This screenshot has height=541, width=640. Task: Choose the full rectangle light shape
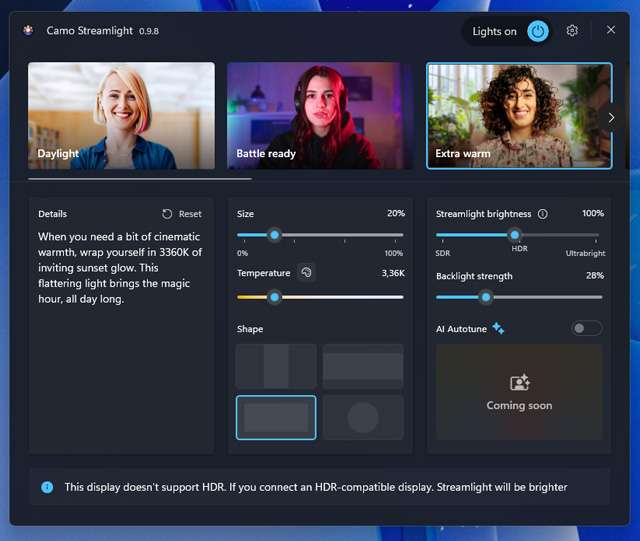[276, 417]
